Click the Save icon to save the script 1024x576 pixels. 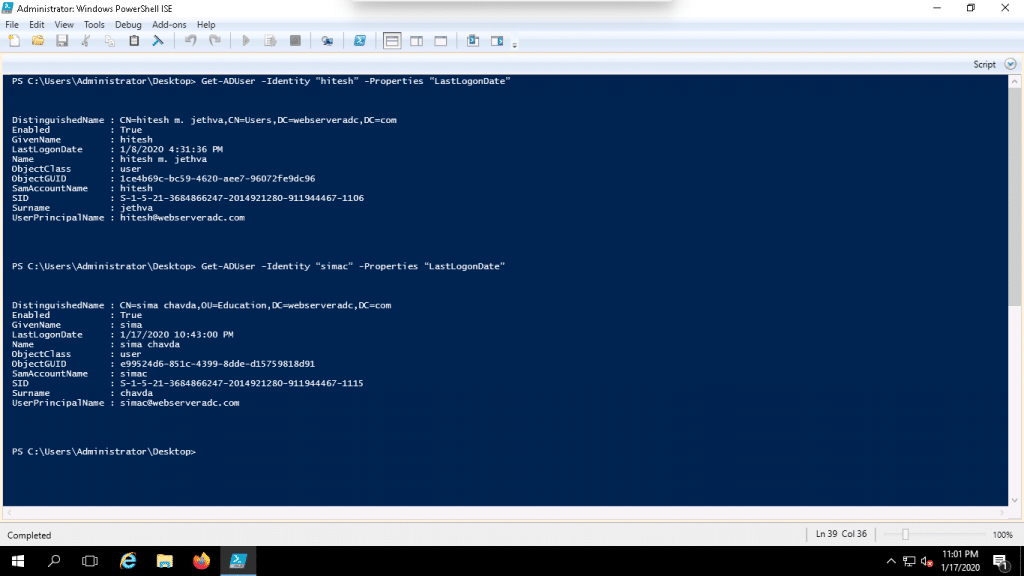coord(62,40)
